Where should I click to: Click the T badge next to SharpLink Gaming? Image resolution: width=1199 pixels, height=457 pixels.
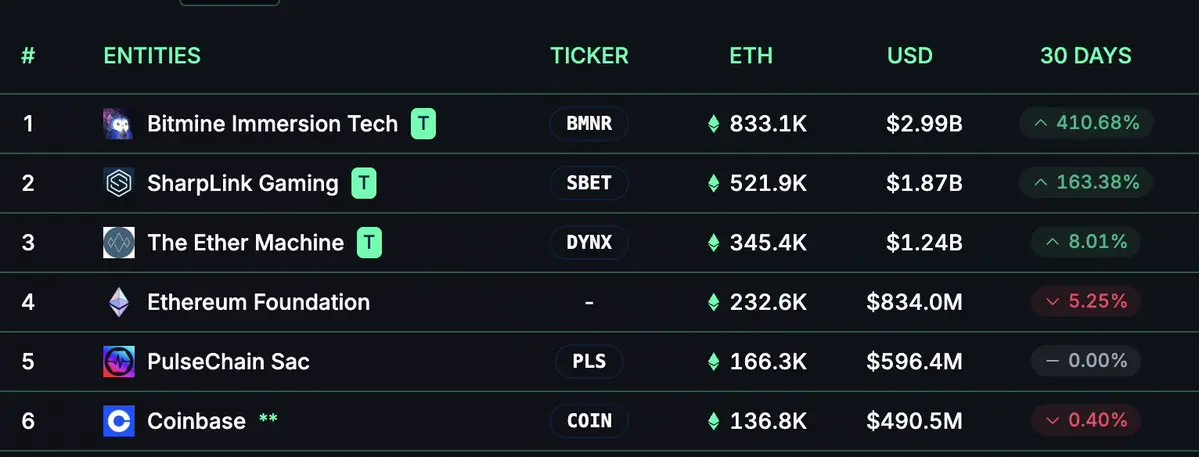coord(364,183)
